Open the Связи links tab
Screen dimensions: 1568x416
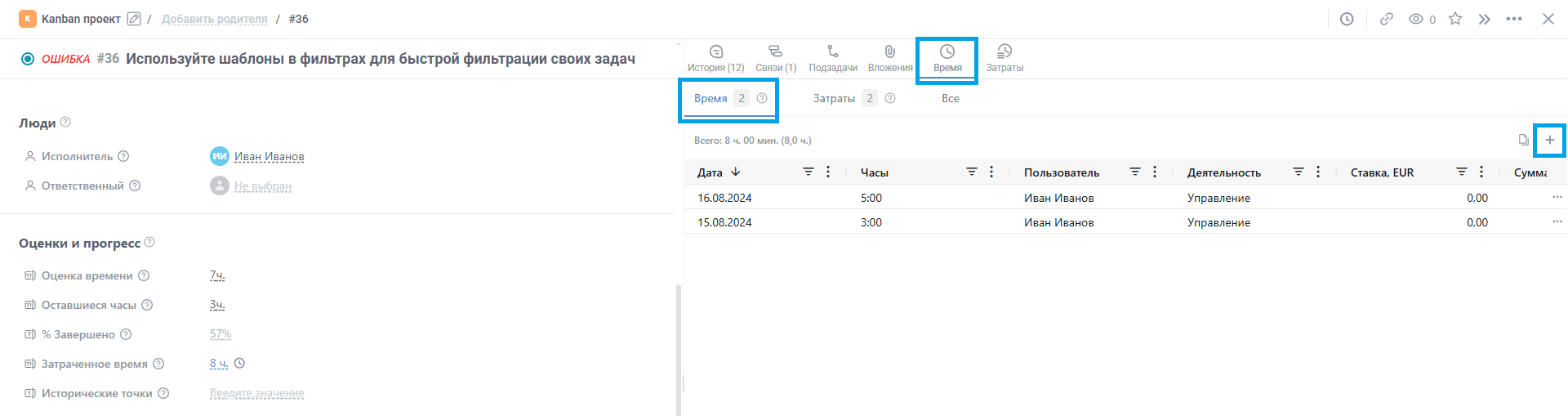(776, 59)
